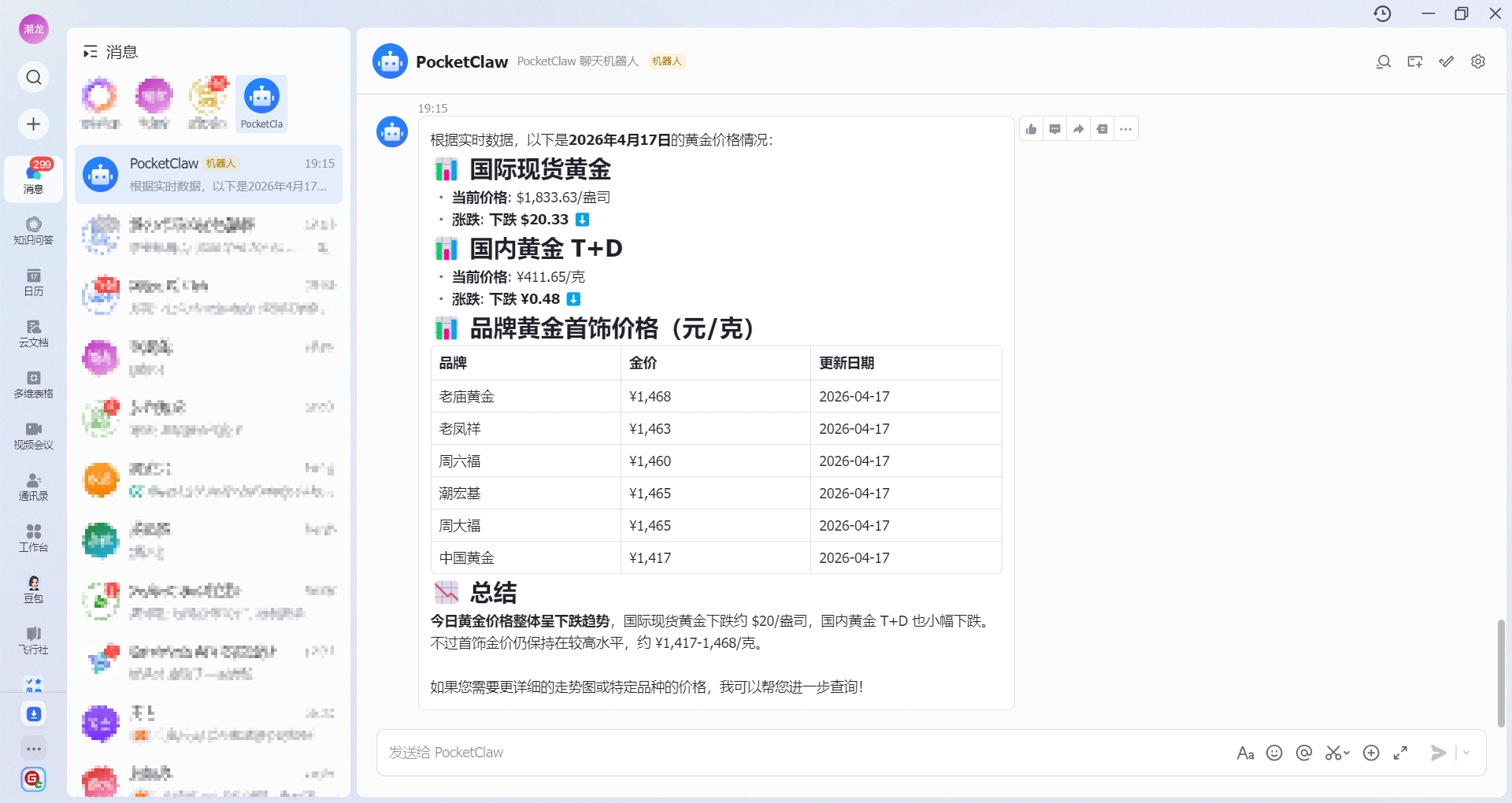Click the 周六福 table cell
Image resolution: width=1512 pixels, height=803 pixels.
coord(526,461)
